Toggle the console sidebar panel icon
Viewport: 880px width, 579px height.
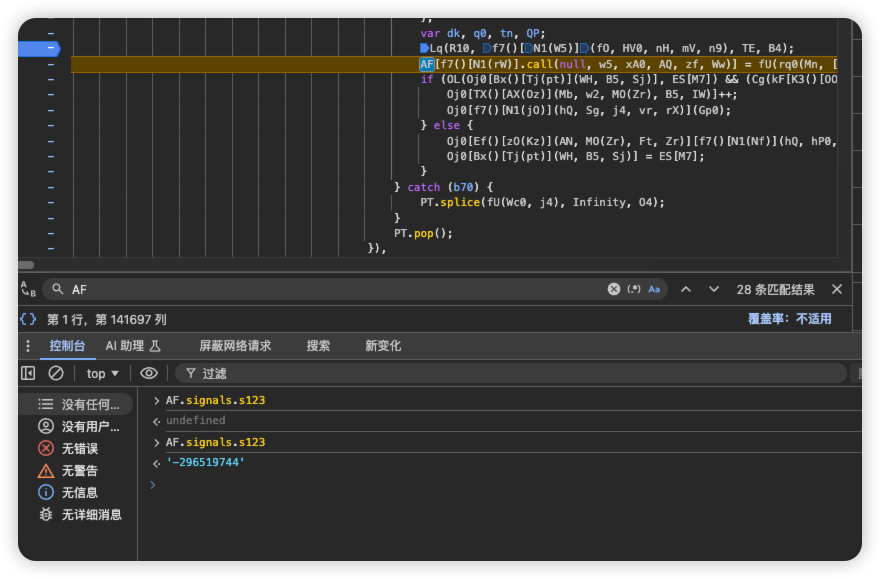(x=28, y=373)
